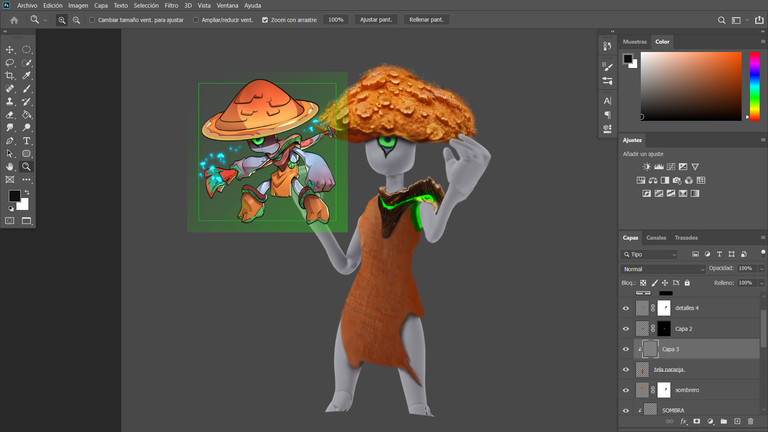The width and height of the screenshot is (768, 432).
Task: Open the Capas panel options menu
Action: [x=763, y=238]
